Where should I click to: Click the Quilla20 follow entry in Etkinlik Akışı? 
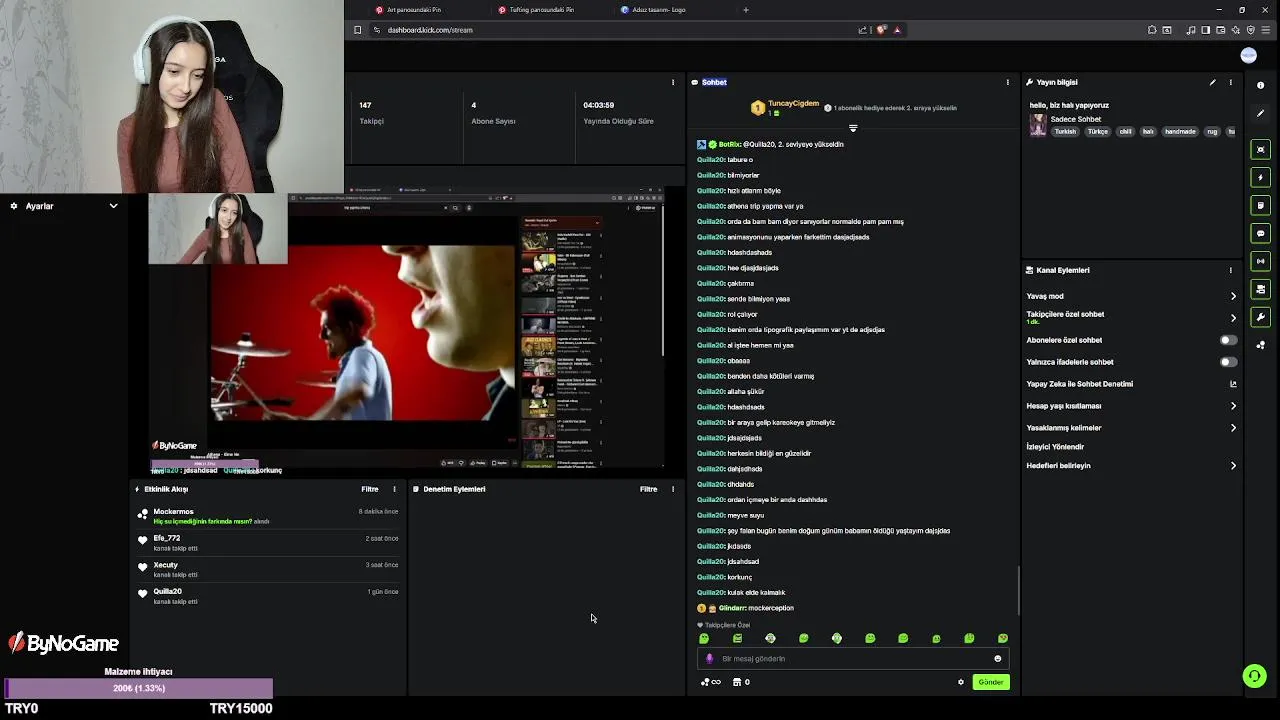tap(267, 596)
